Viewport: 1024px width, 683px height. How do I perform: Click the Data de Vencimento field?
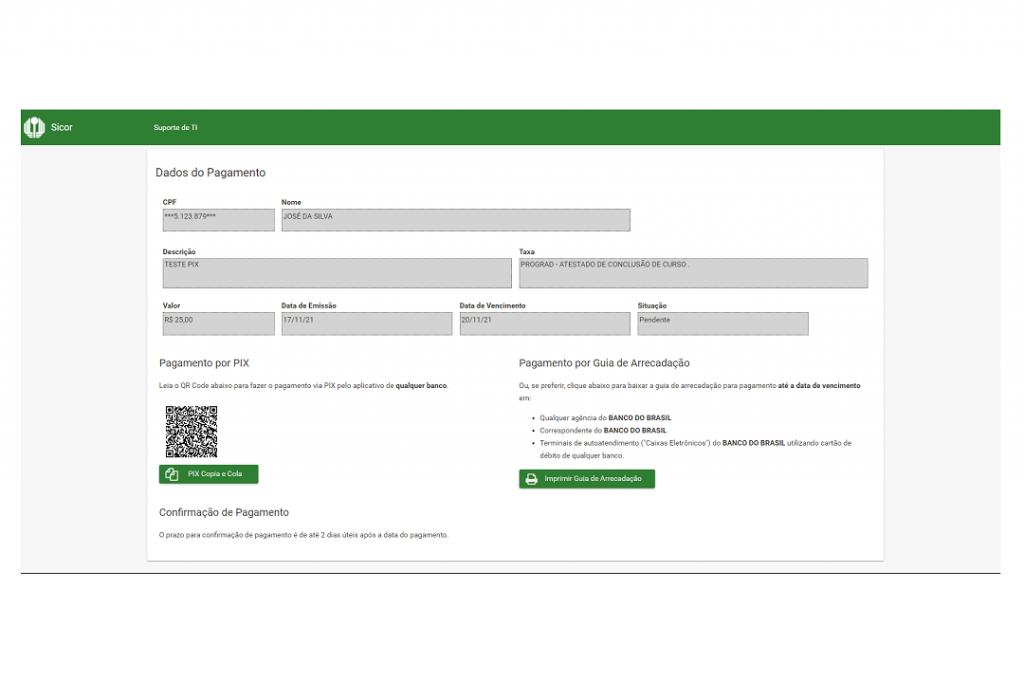pos(544,323)
